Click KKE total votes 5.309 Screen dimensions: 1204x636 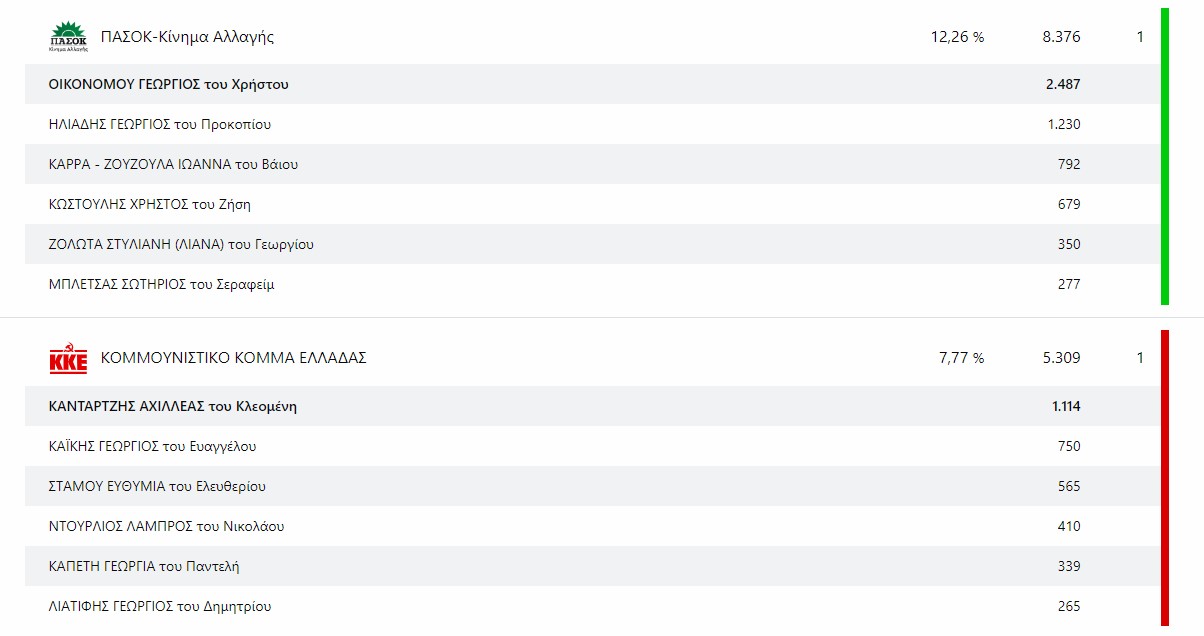click(1061, 358)
